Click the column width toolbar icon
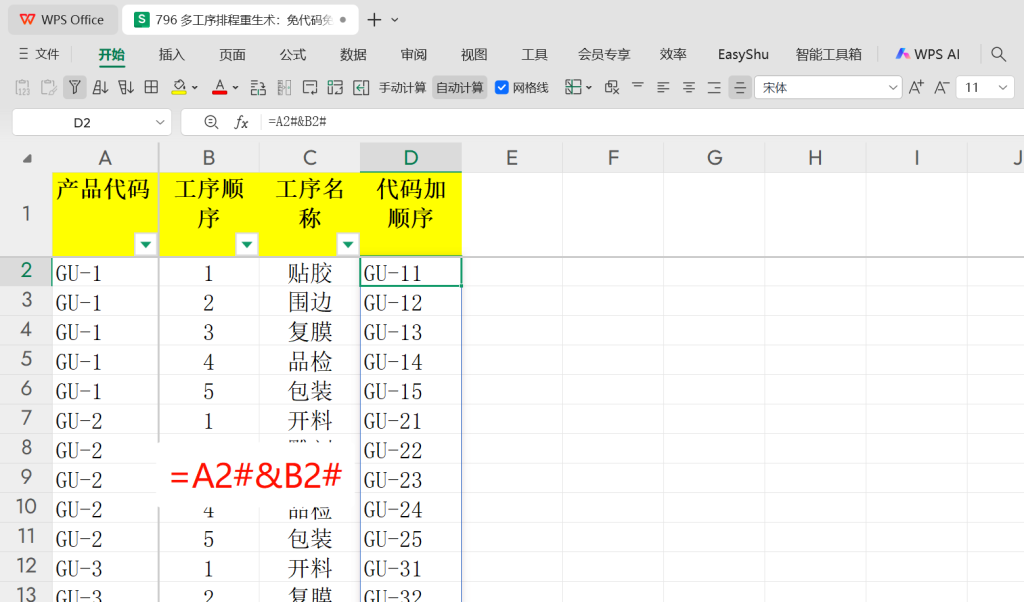Viewport: 1024px width, 602px height. [284, 87]
